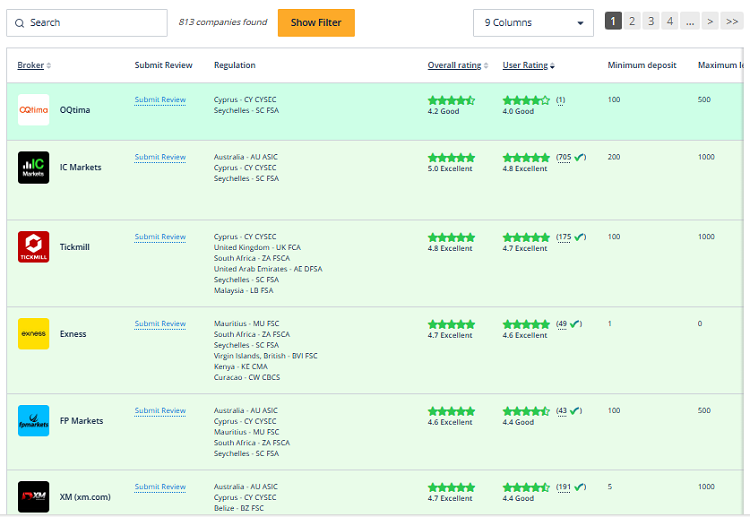Click the Broker column sort arrows
750x517 pixels.
click(48, 66)
